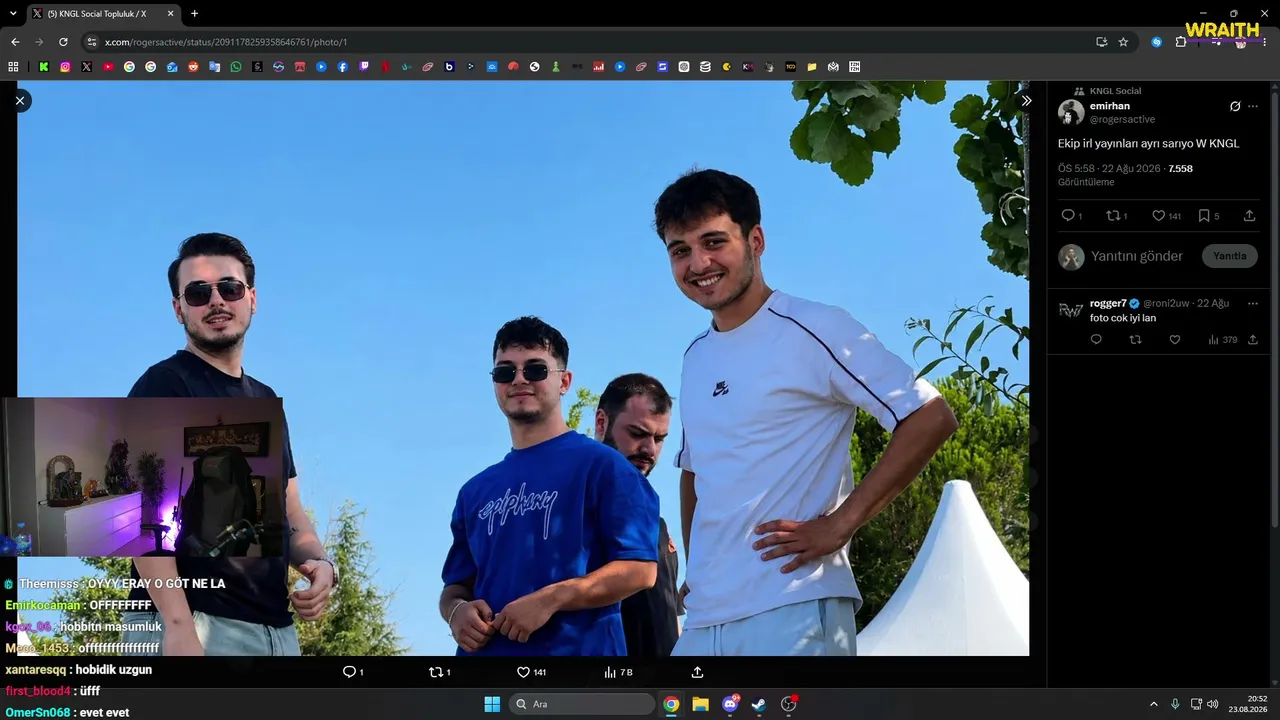This screenshot has height=720, width=1280.
Task: Open the Facebook bookmark
Action: point(342,67)
